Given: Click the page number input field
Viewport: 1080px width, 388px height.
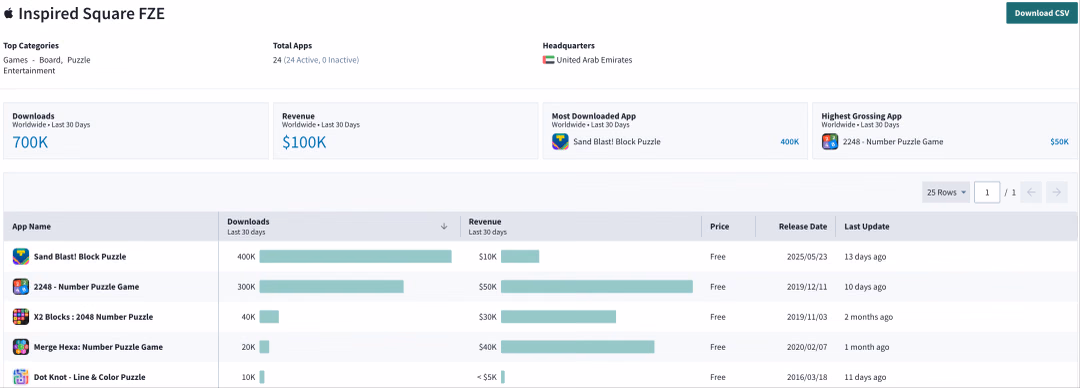Looking at the screenshot, I should [x=987, y=192].
